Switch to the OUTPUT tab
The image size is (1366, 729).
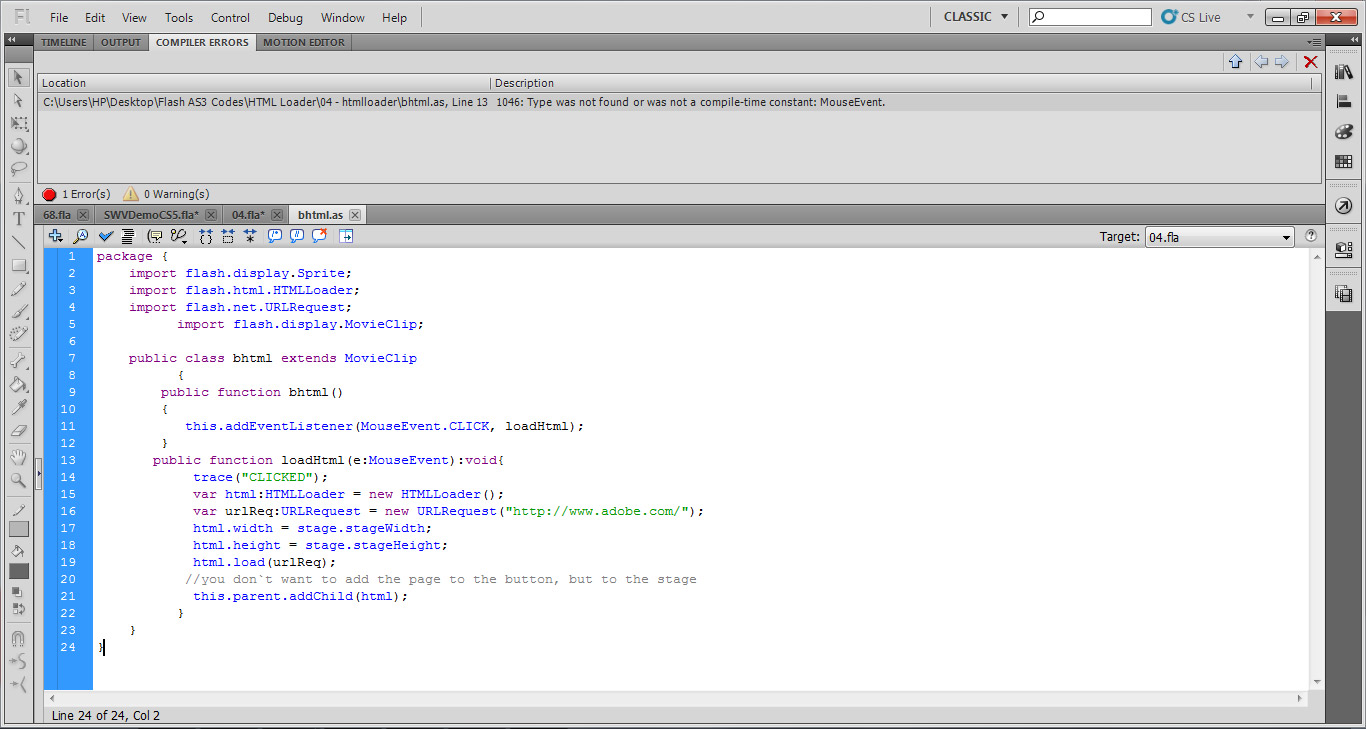121,42
